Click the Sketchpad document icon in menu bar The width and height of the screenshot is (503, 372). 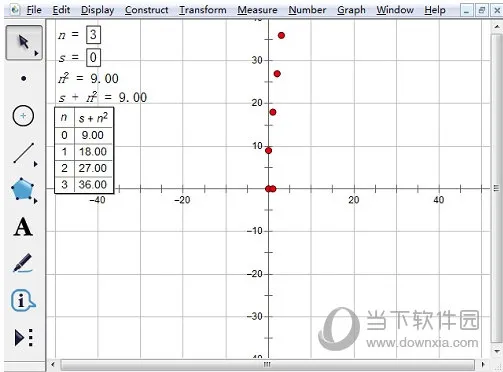point(14,10)
